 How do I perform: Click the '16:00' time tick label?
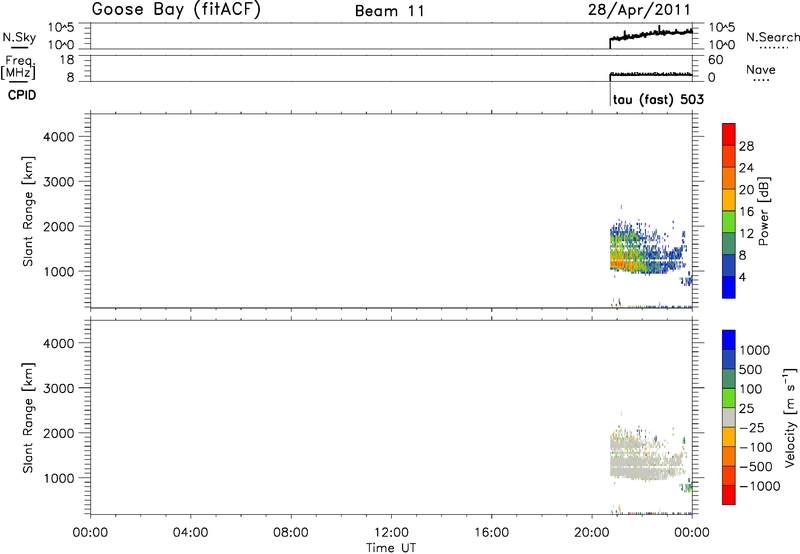491,533
